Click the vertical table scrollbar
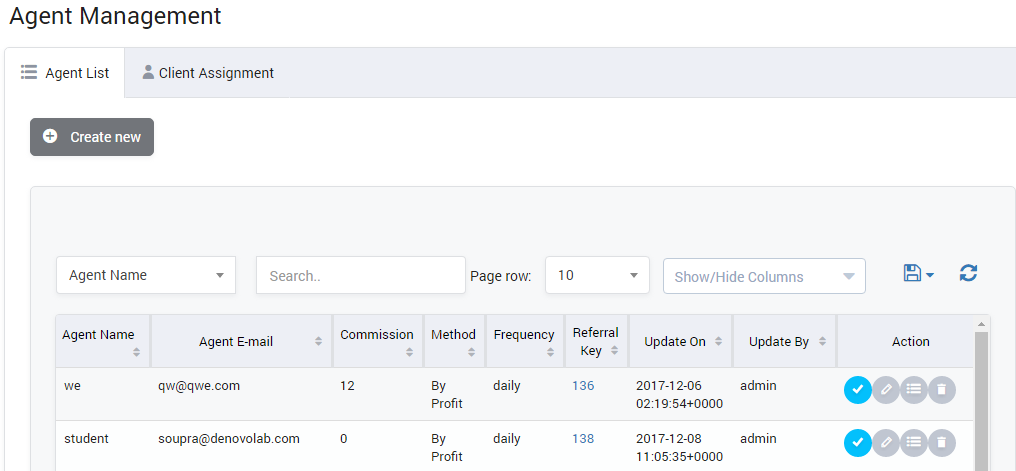Image resolution: width=1016 pixels, height=471 pixels. (981, 400)
